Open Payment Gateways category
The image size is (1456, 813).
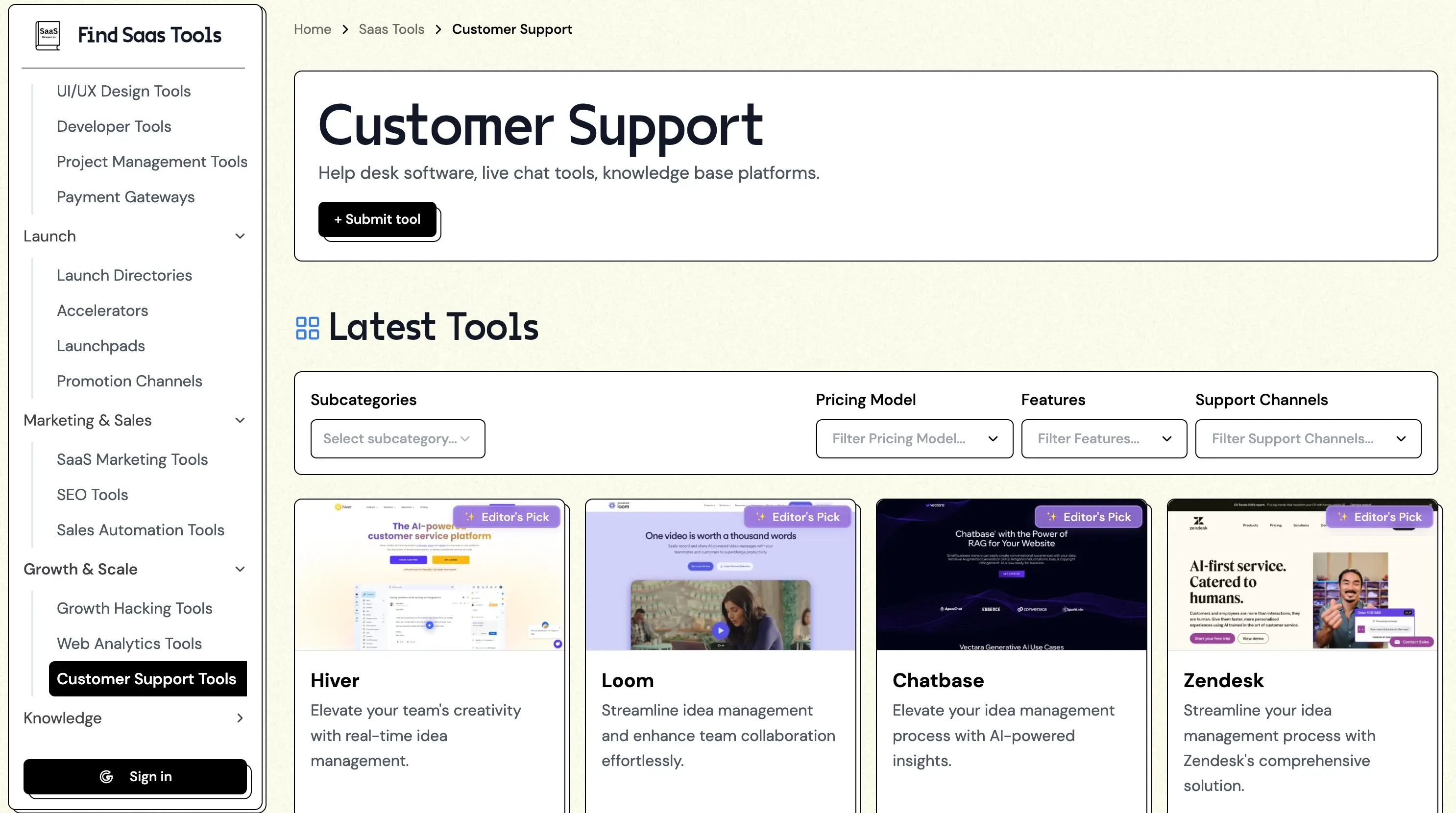[x=125, y=197]
